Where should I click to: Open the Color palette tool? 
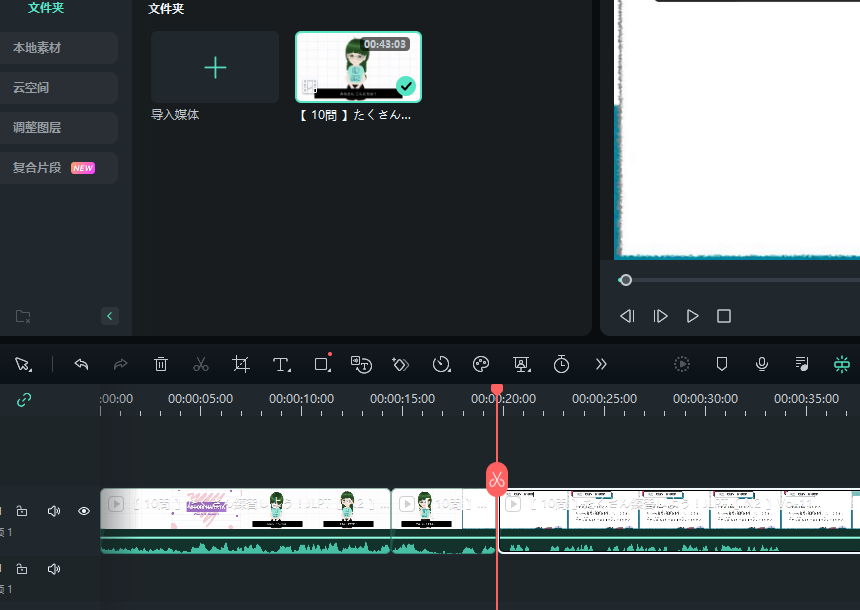click(x=481, y=365)
